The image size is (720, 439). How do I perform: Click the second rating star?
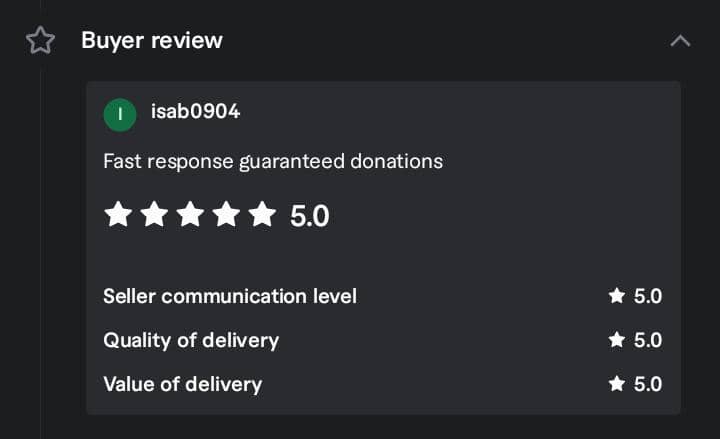(154, 214)
